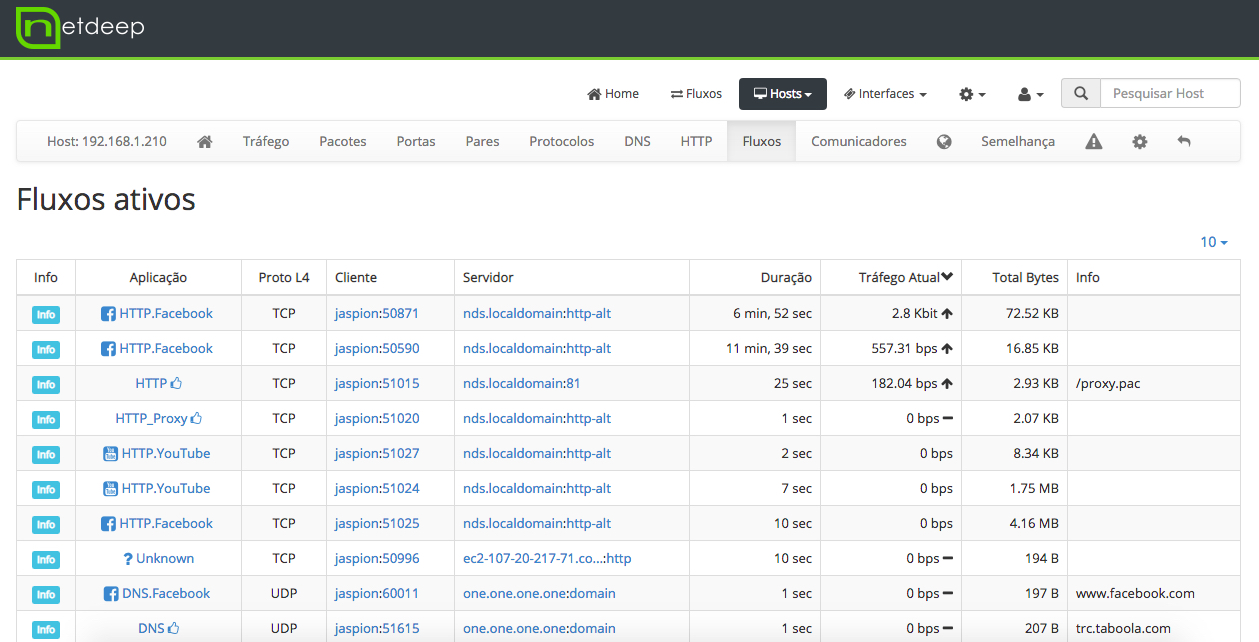Click the Netdeep logo
Image resolution: width=1259 pixels, height=642 pixels.
tap(80, 27)
